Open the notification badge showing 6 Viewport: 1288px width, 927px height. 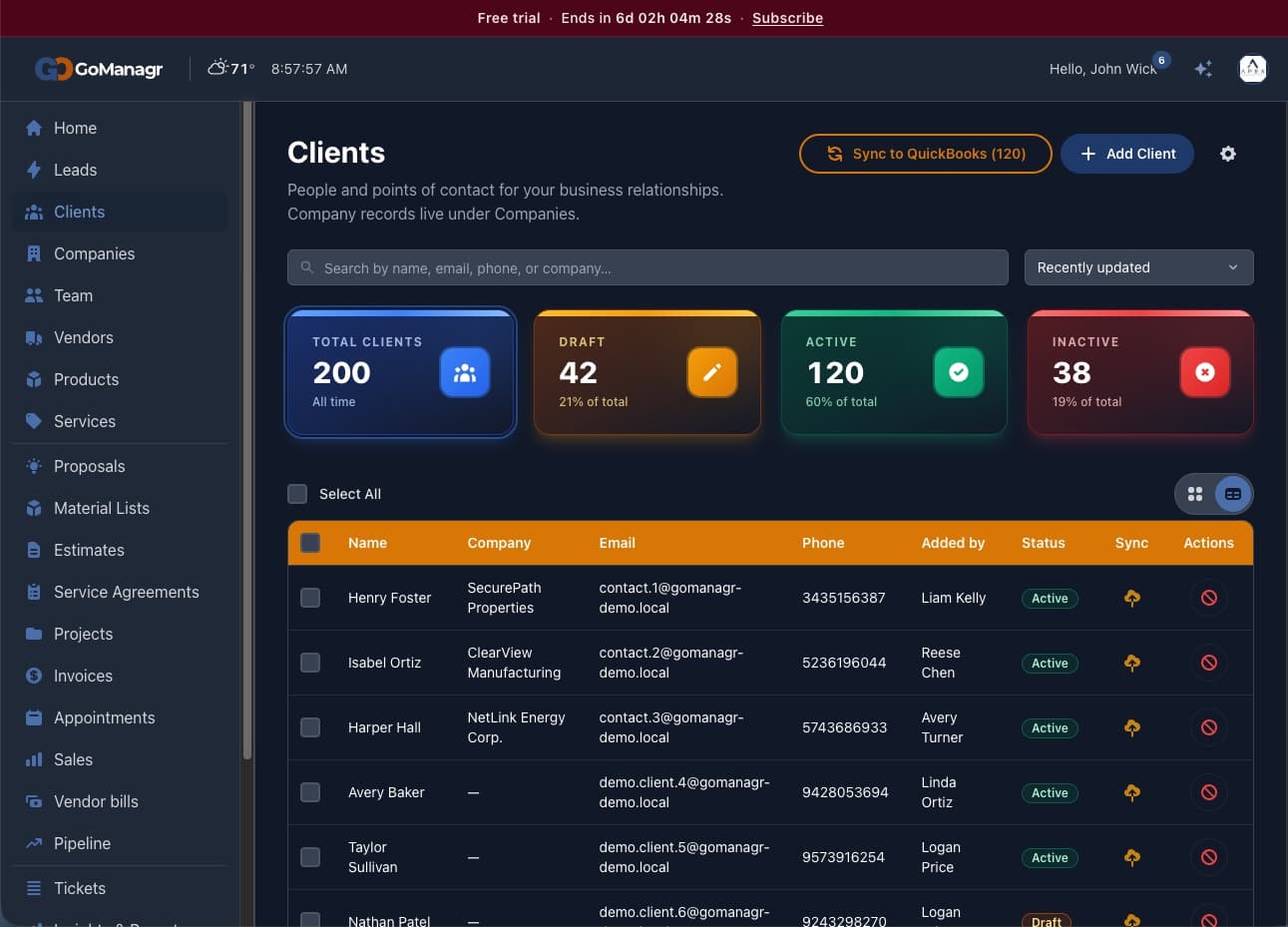click(x=1161, y=60)
